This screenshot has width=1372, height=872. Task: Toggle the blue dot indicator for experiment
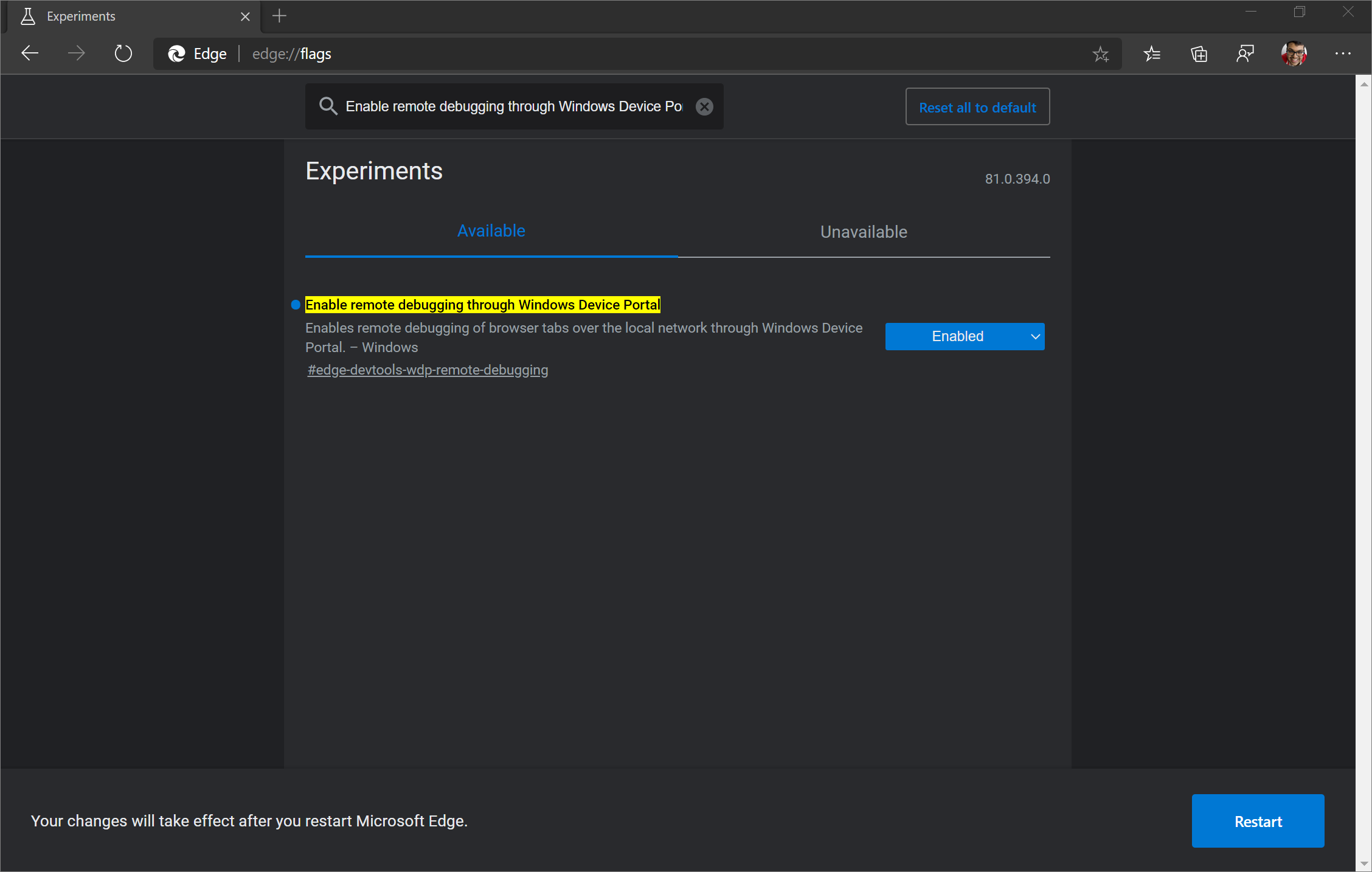(x=294, y=305)
